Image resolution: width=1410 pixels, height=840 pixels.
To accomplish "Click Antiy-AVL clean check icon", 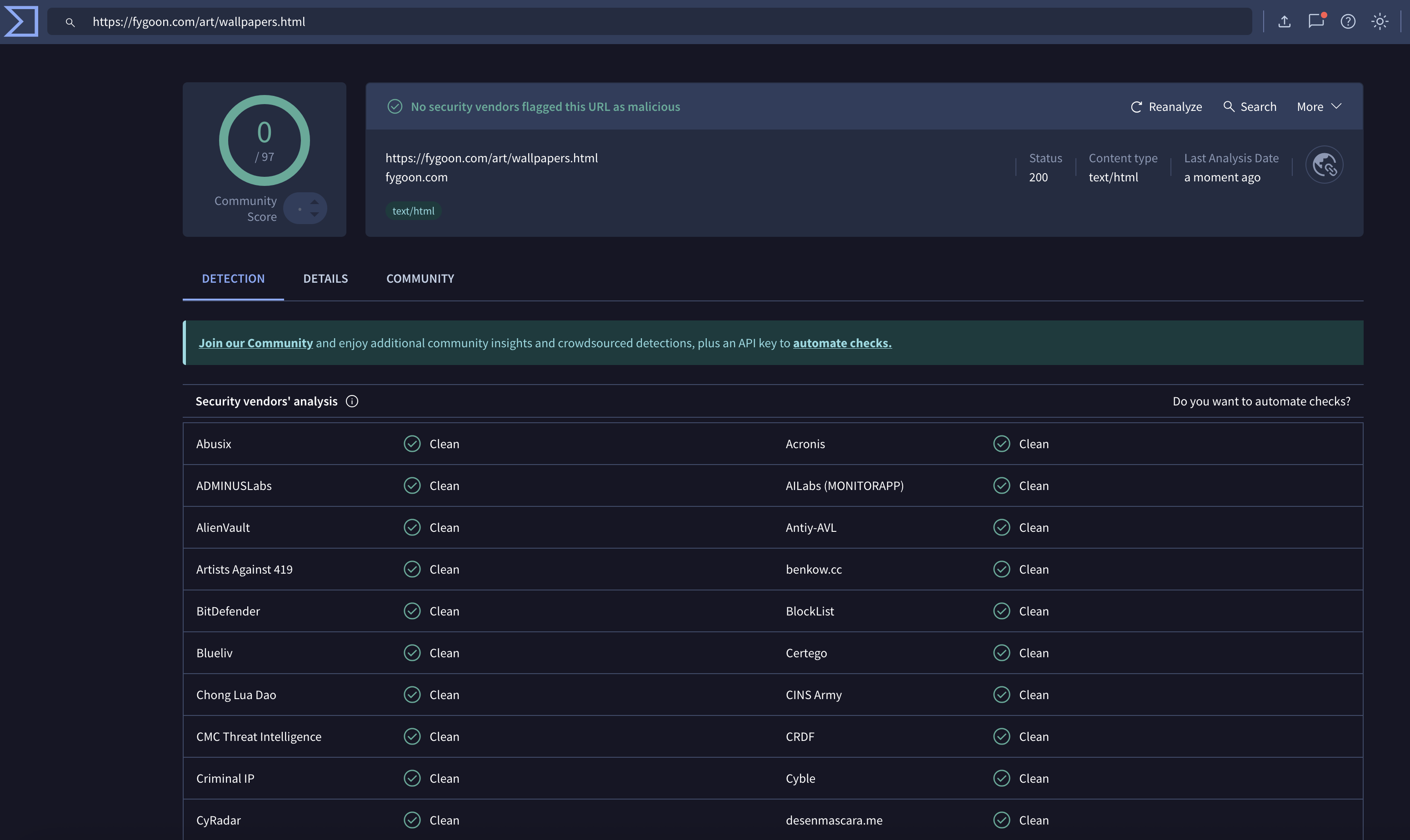I will click(x=1001, y=528).
